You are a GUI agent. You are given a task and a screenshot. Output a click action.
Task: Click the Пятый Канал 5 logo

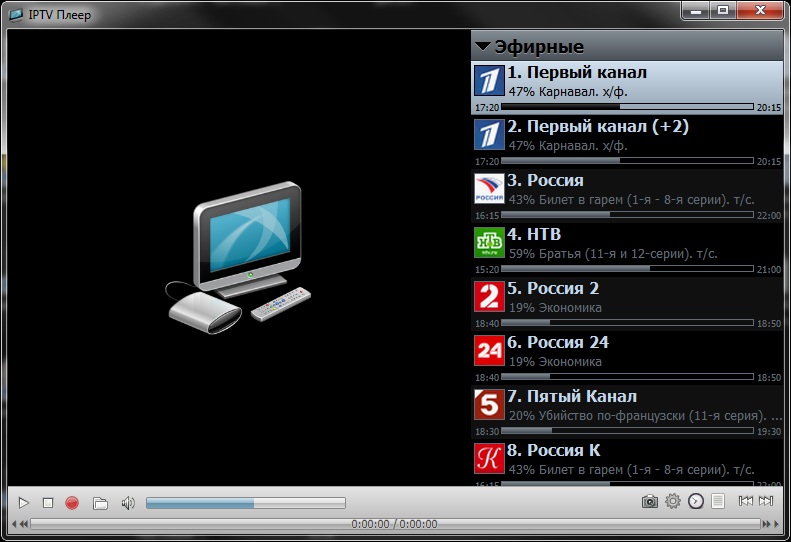(x=489, y=405)
